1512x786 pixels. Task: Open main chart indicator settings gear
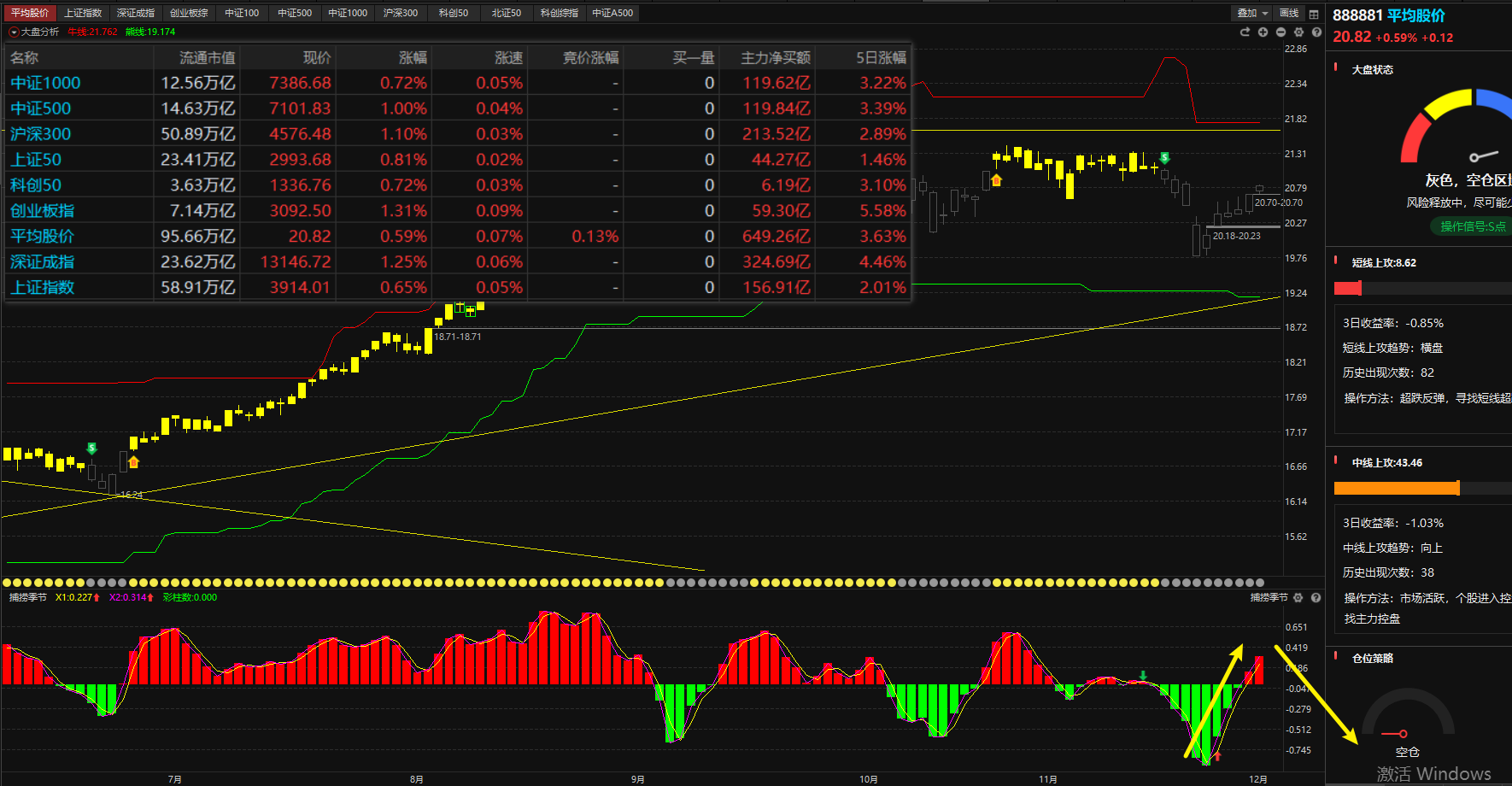click(x=1298, y=32)
